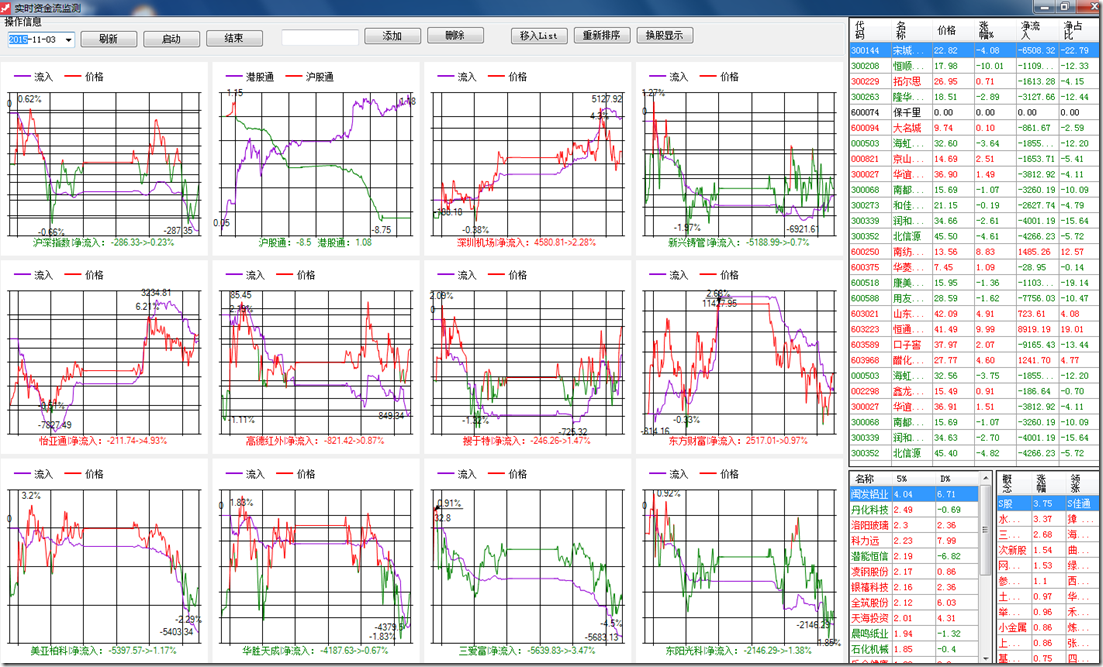The image size is (1103, 667).
Task: Sort by the 涨幅% column header
Action: [995, 30]
